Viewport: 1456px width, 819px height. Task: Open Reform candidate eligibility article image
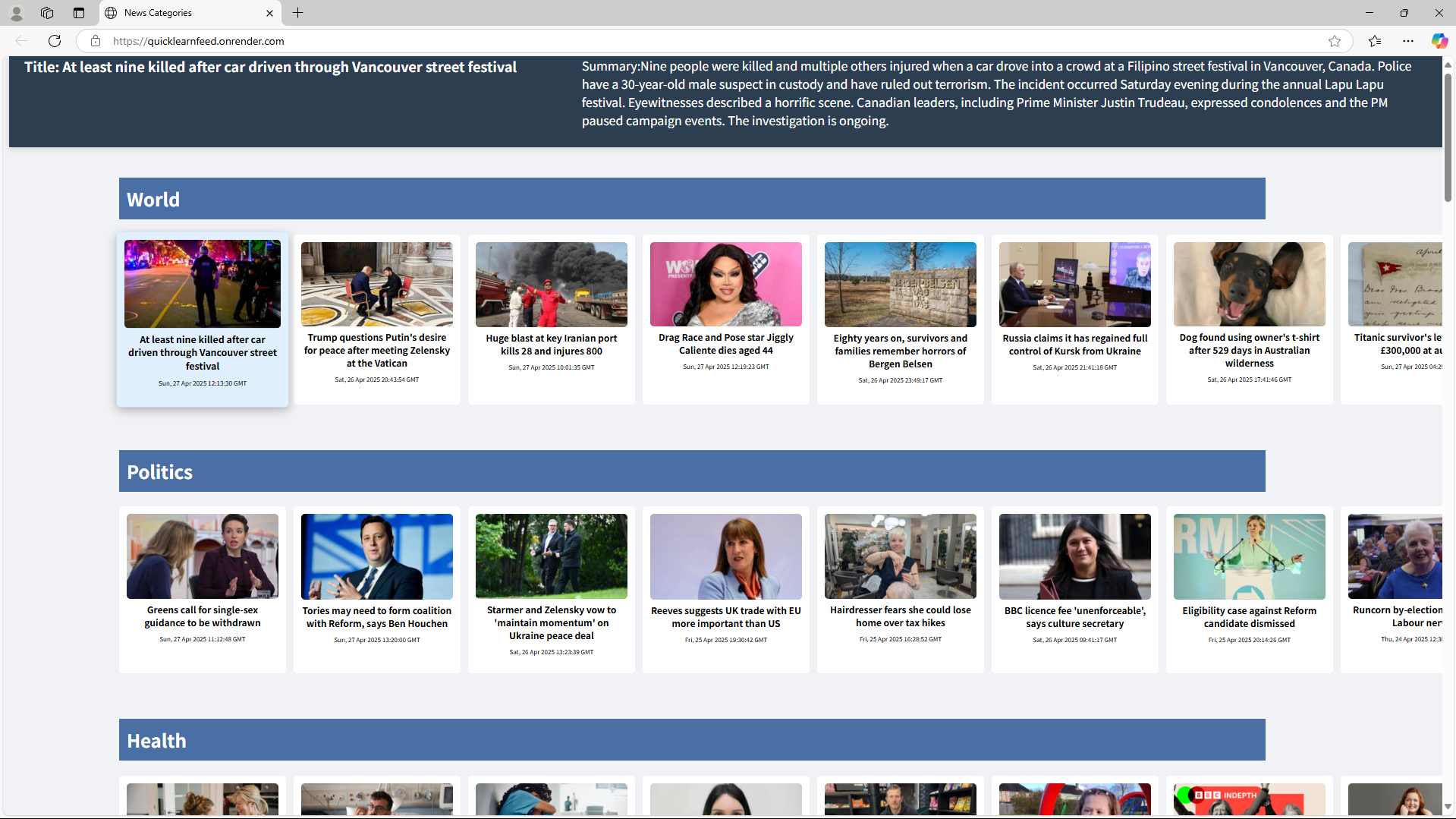pos(1250,556)
